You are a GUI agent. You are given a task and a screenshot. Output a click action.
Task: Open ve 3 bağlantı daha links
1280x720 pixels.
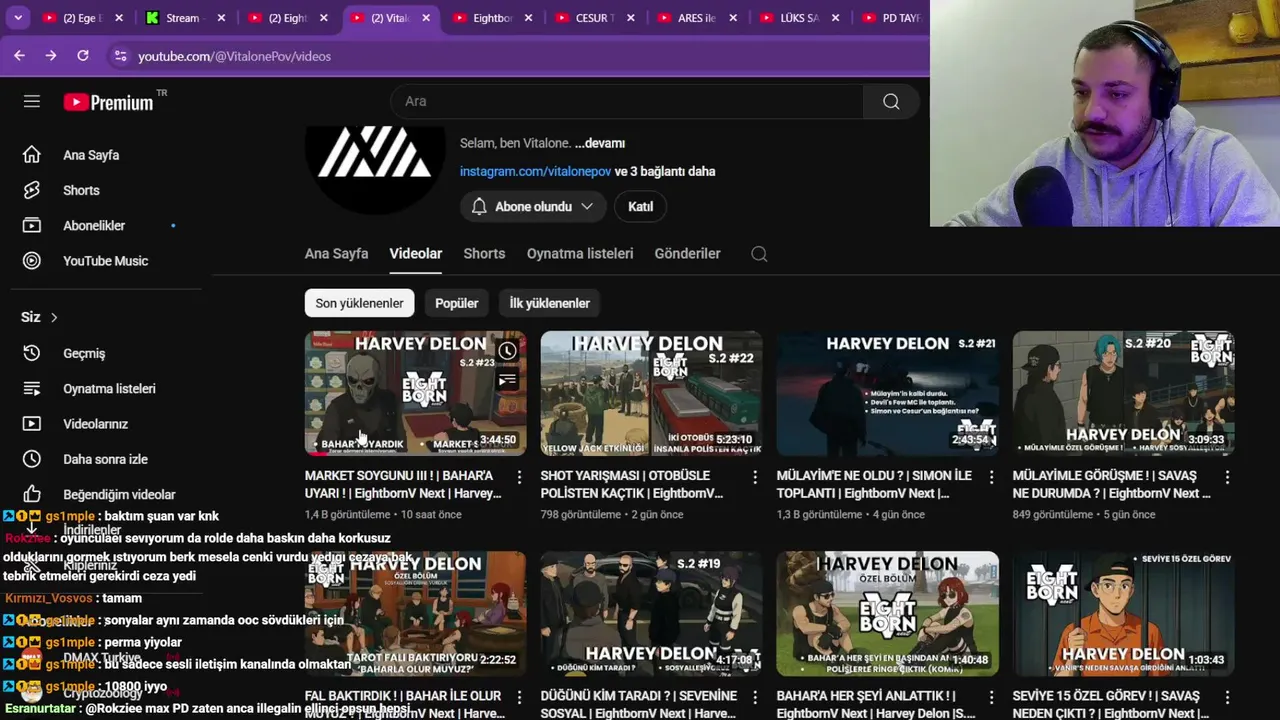[665, 171]
